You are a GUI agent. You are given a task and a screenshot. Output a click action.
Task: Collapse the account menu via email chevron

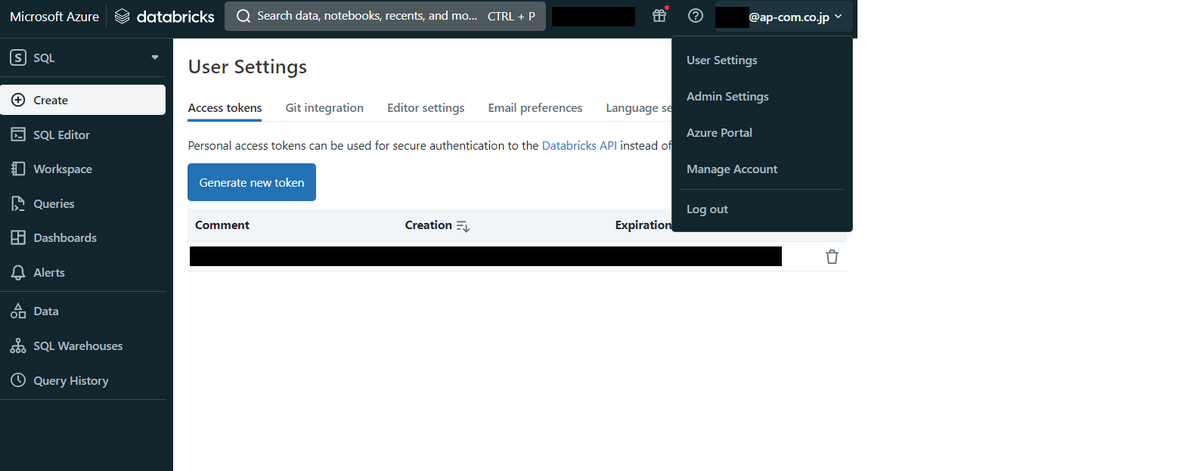click(x=838, y=16)
